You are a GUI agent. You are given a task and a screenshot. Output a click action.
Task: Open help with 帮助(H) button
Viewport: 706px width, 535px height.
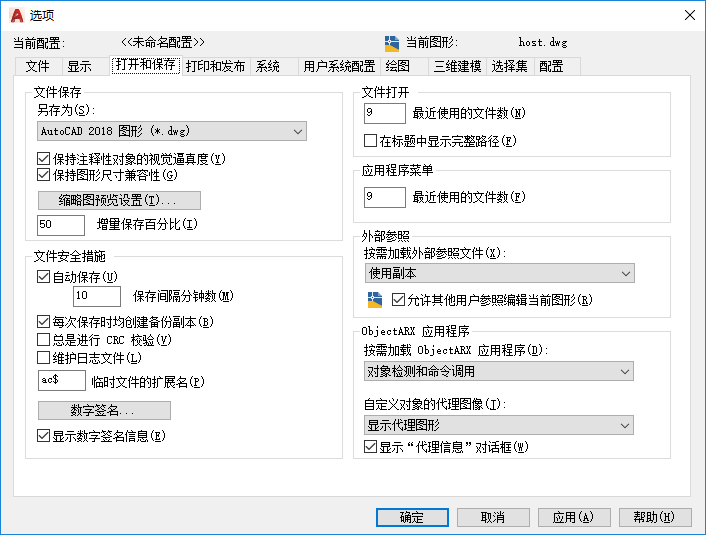click(655, 517)
